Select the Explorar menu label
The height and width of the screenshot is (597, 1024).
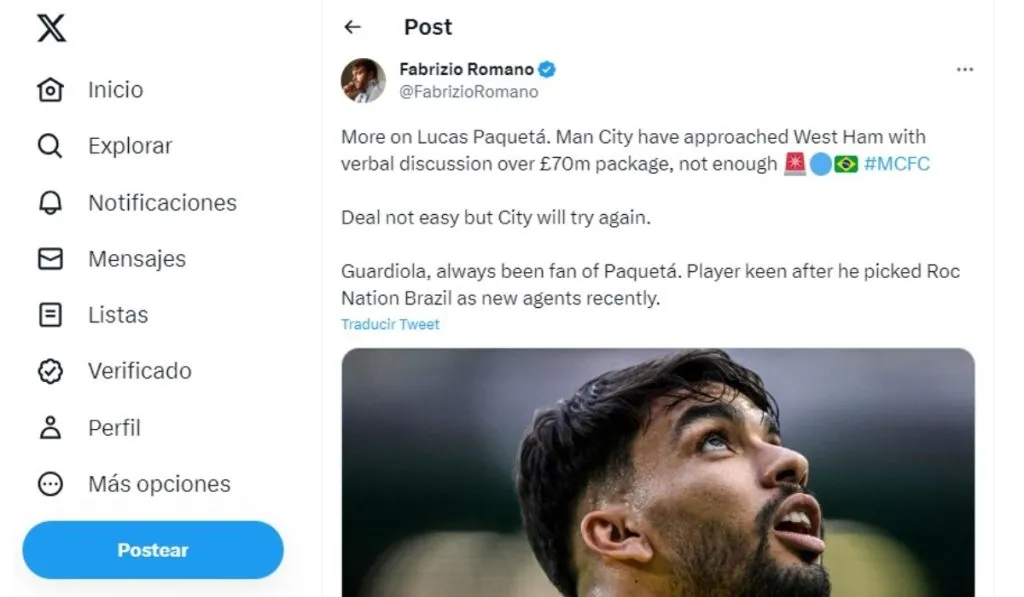coord(130,146)
